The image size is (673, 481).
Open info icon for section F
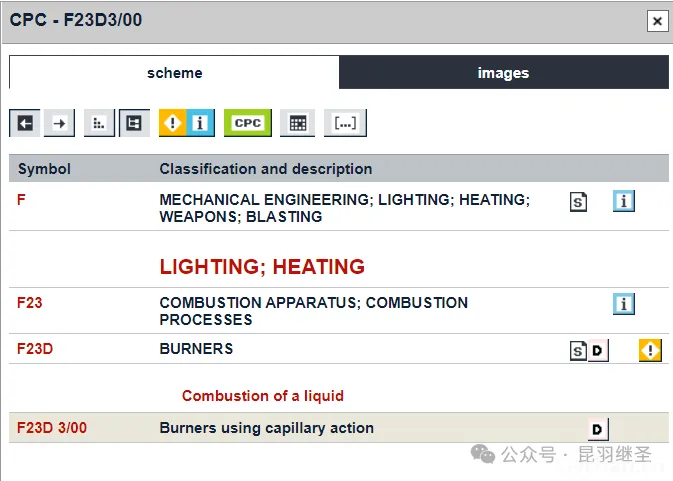[624, 201]
